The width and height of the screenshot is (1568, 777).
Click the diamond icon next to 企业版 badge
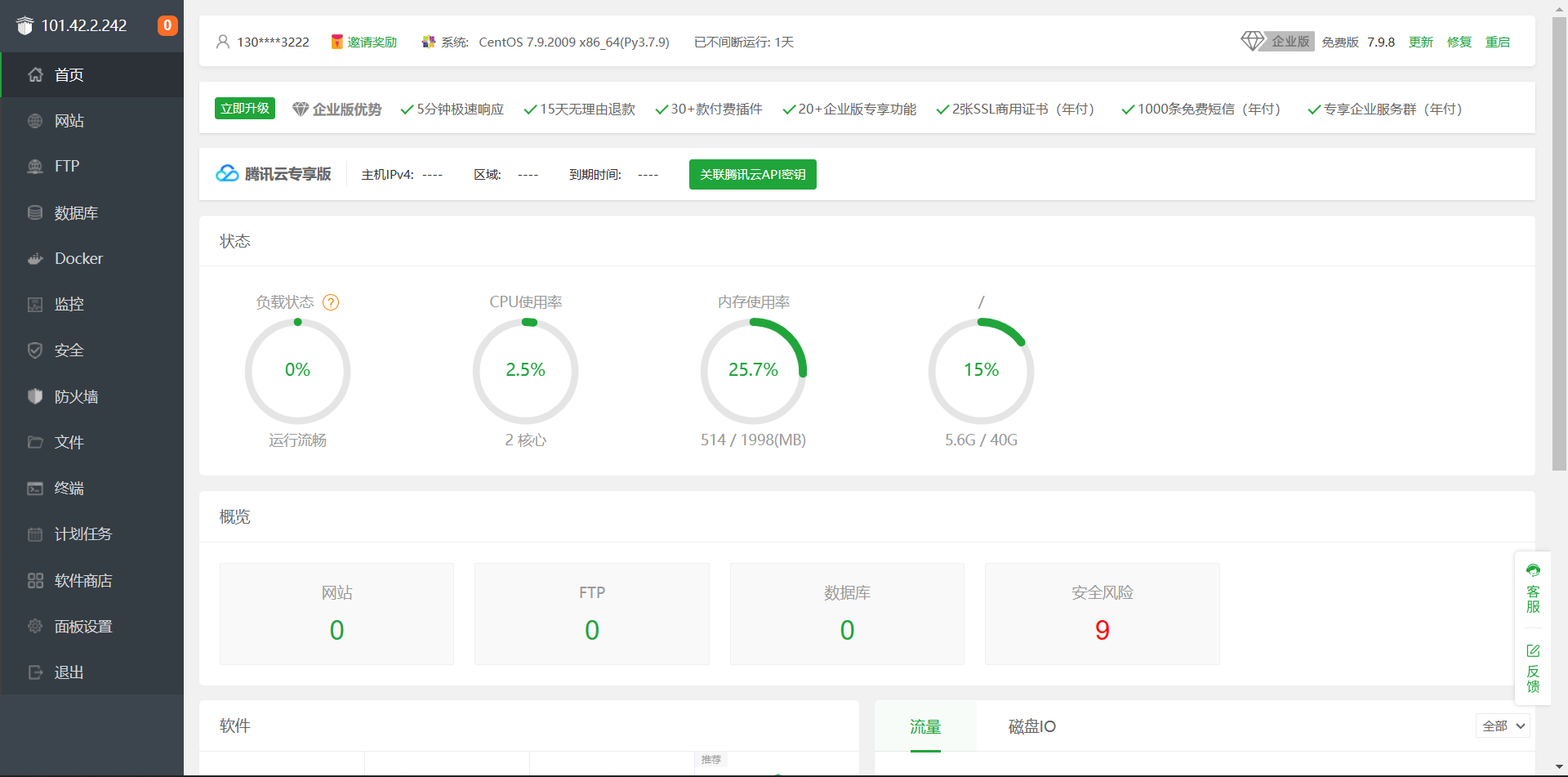[1252, 41]
